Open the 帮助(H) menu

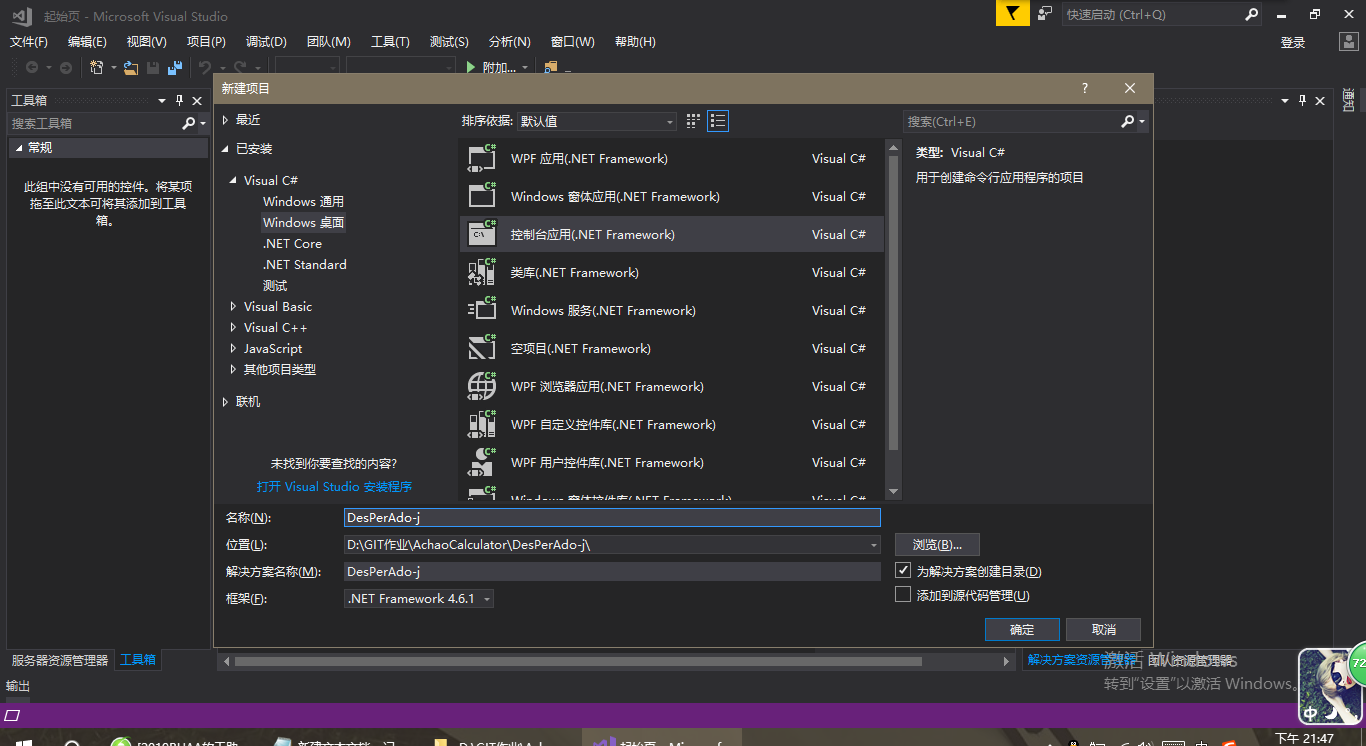635,41
